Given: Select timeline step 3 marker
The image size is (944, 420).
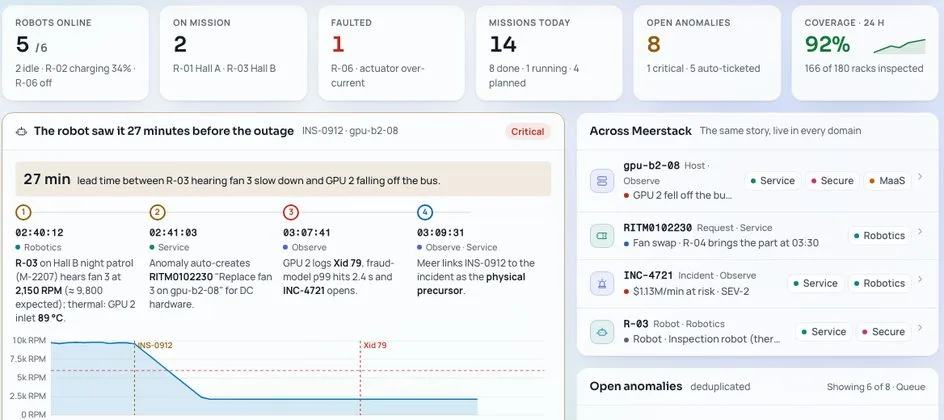Looking at the screenshot, I should (x=291, y=212).
